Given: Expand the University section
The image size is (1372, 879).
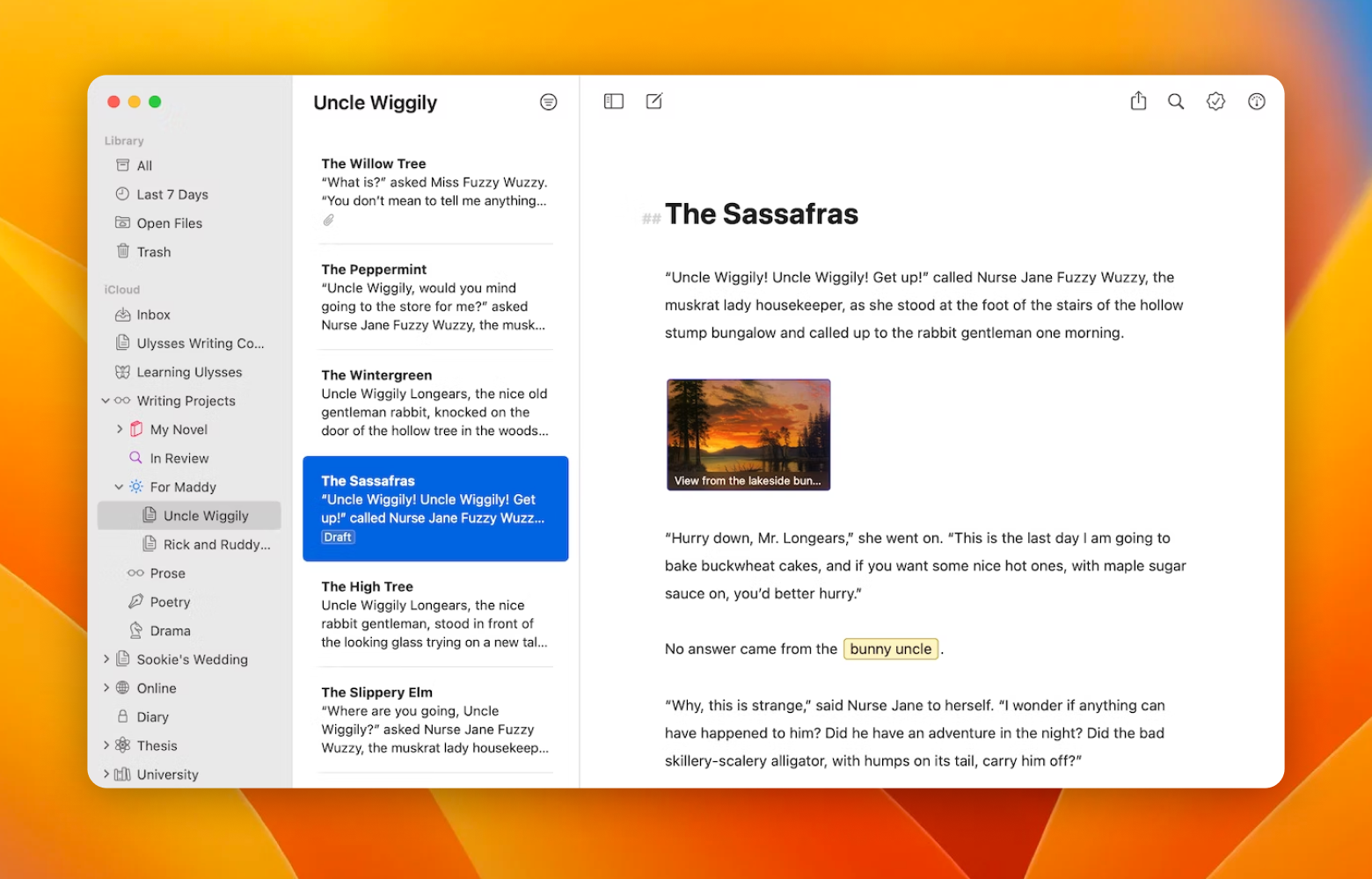Looking at the screenshot, I should (x=106, y=774).
